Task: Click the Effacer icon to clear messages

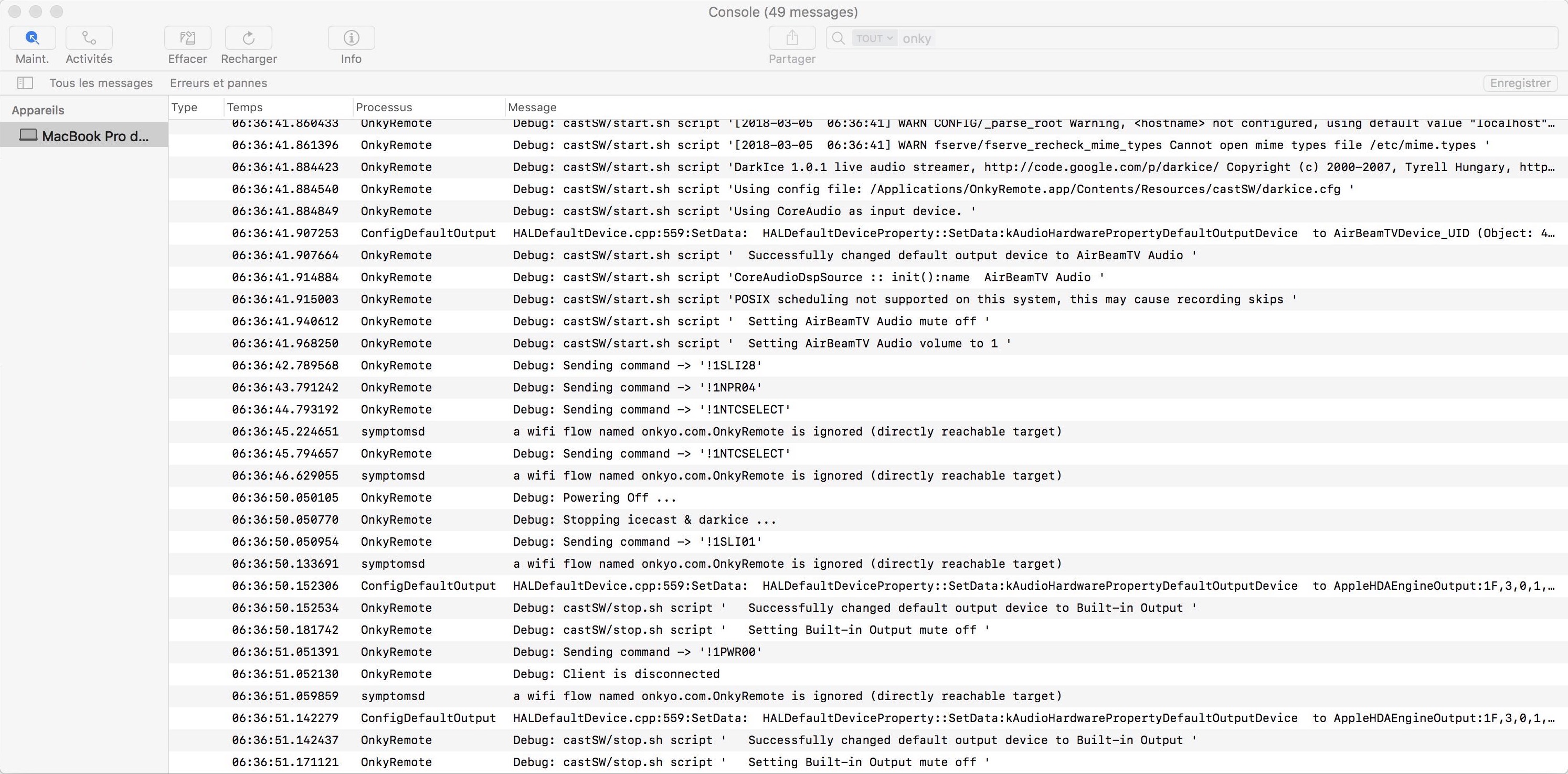Action: pos(187,38)
